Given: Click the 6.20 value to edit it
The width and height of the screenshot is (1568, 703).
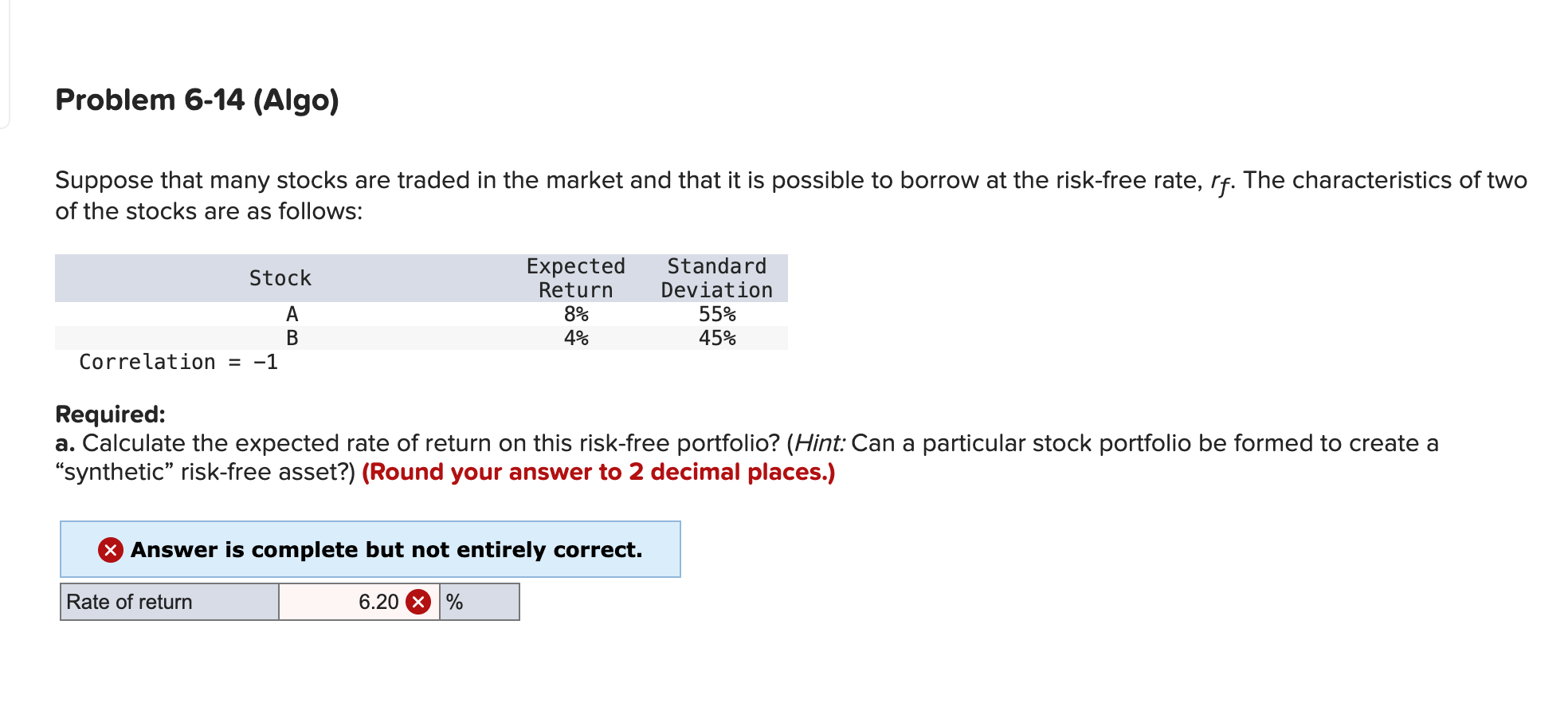Looking at the screenshot, I should 378,603.
